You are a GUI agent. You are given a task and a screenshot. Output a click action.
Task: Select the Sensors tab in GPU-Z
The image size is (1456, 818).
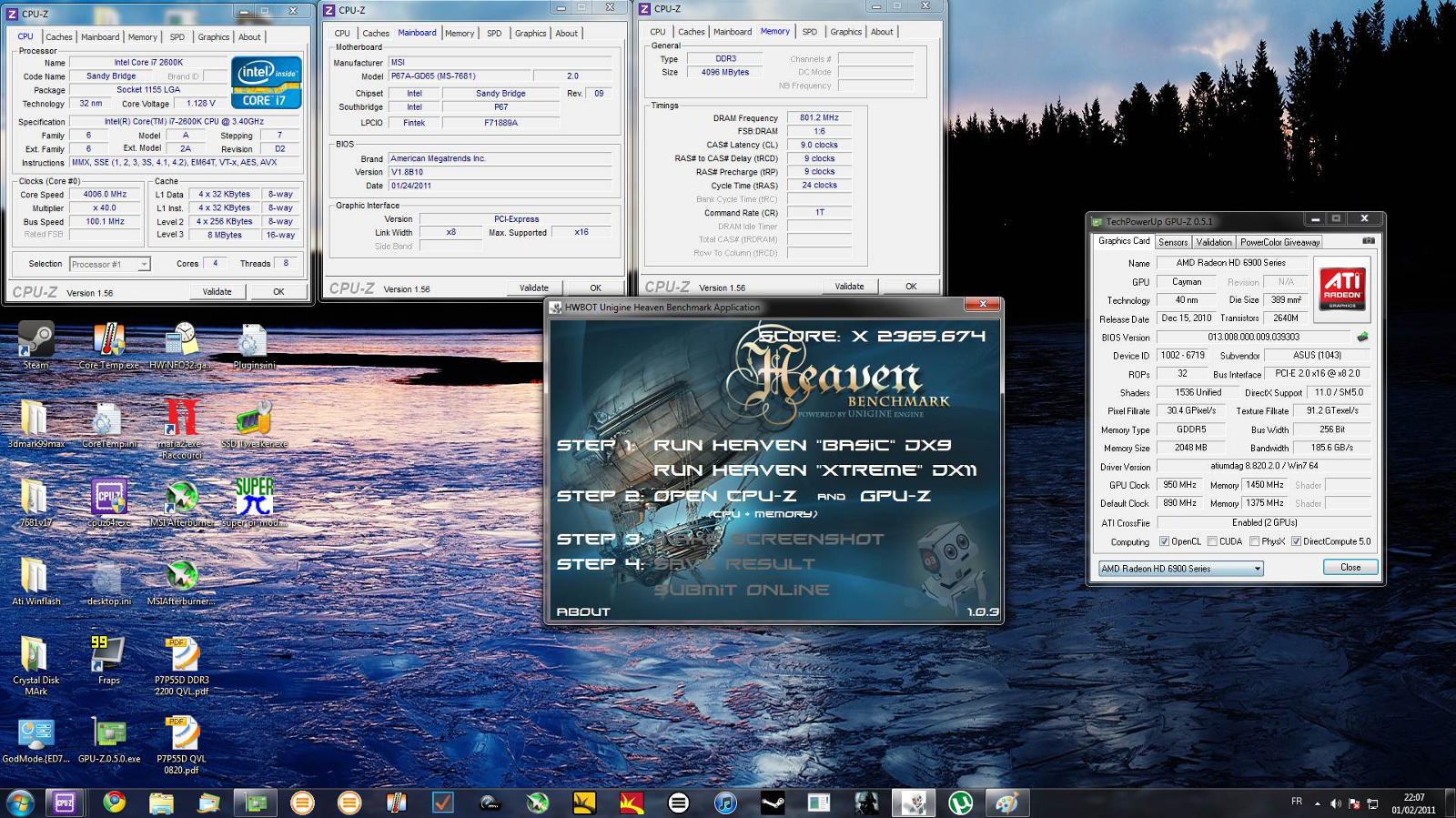(1173, 242)
